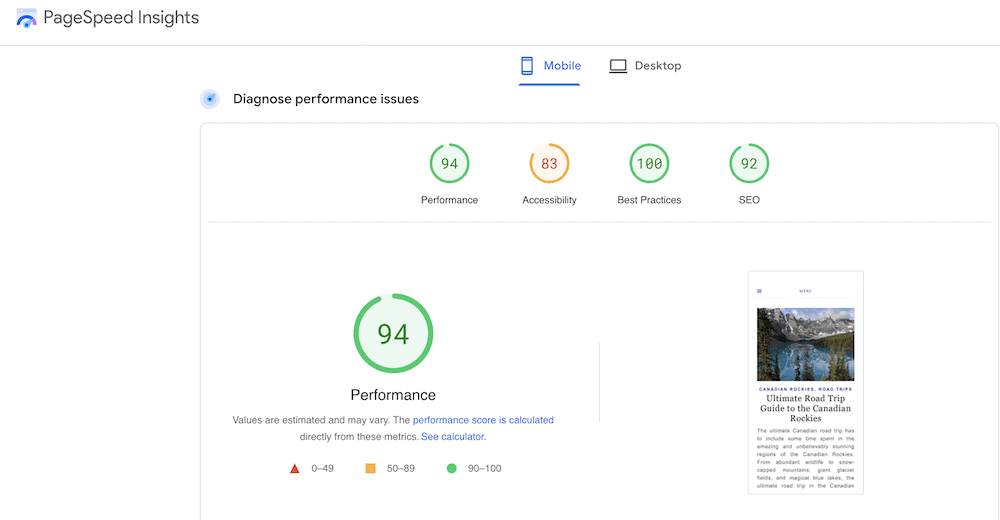Image resolution: width=1000 pixels, height=520 pixels.
Task: Open the performance score is calculated link
Action: coord(483,420)
